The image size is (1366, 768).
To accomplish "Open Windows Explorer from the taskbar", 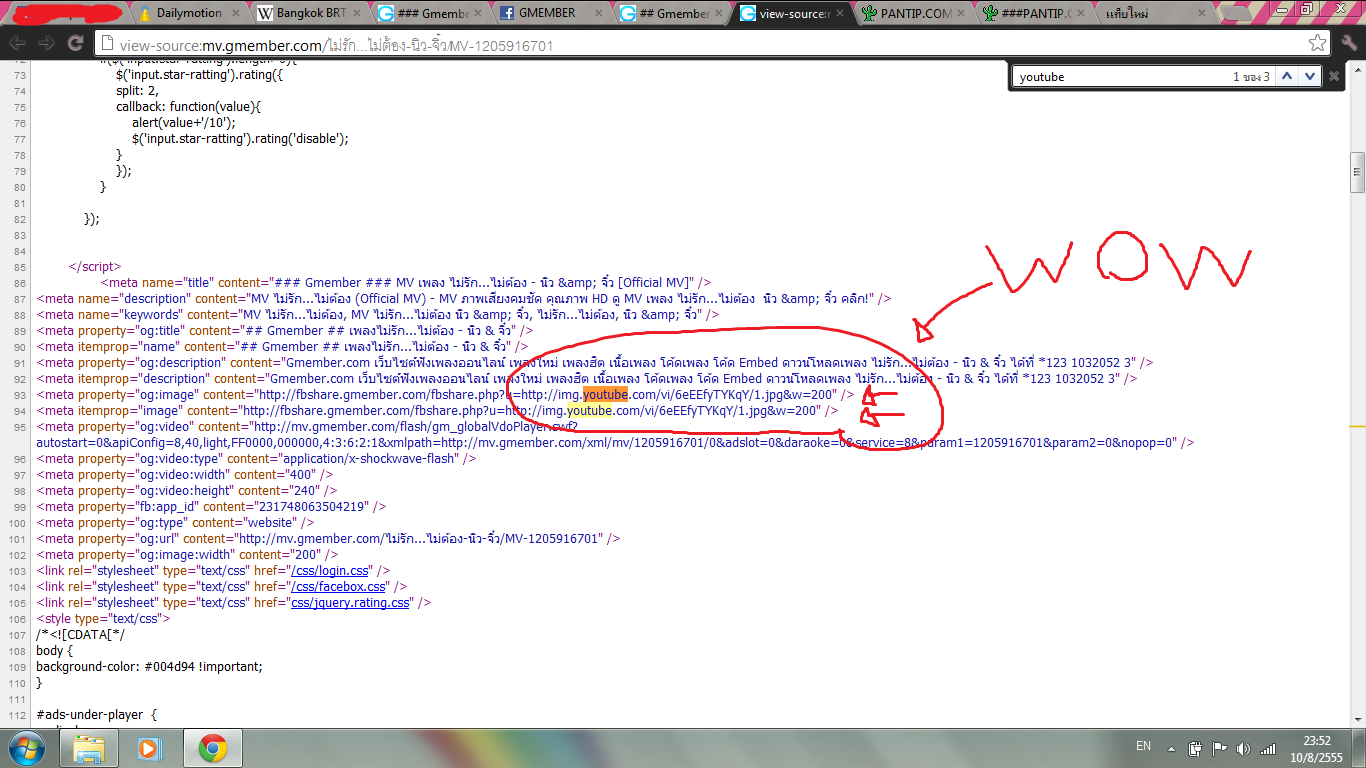I will coord(89,748).
